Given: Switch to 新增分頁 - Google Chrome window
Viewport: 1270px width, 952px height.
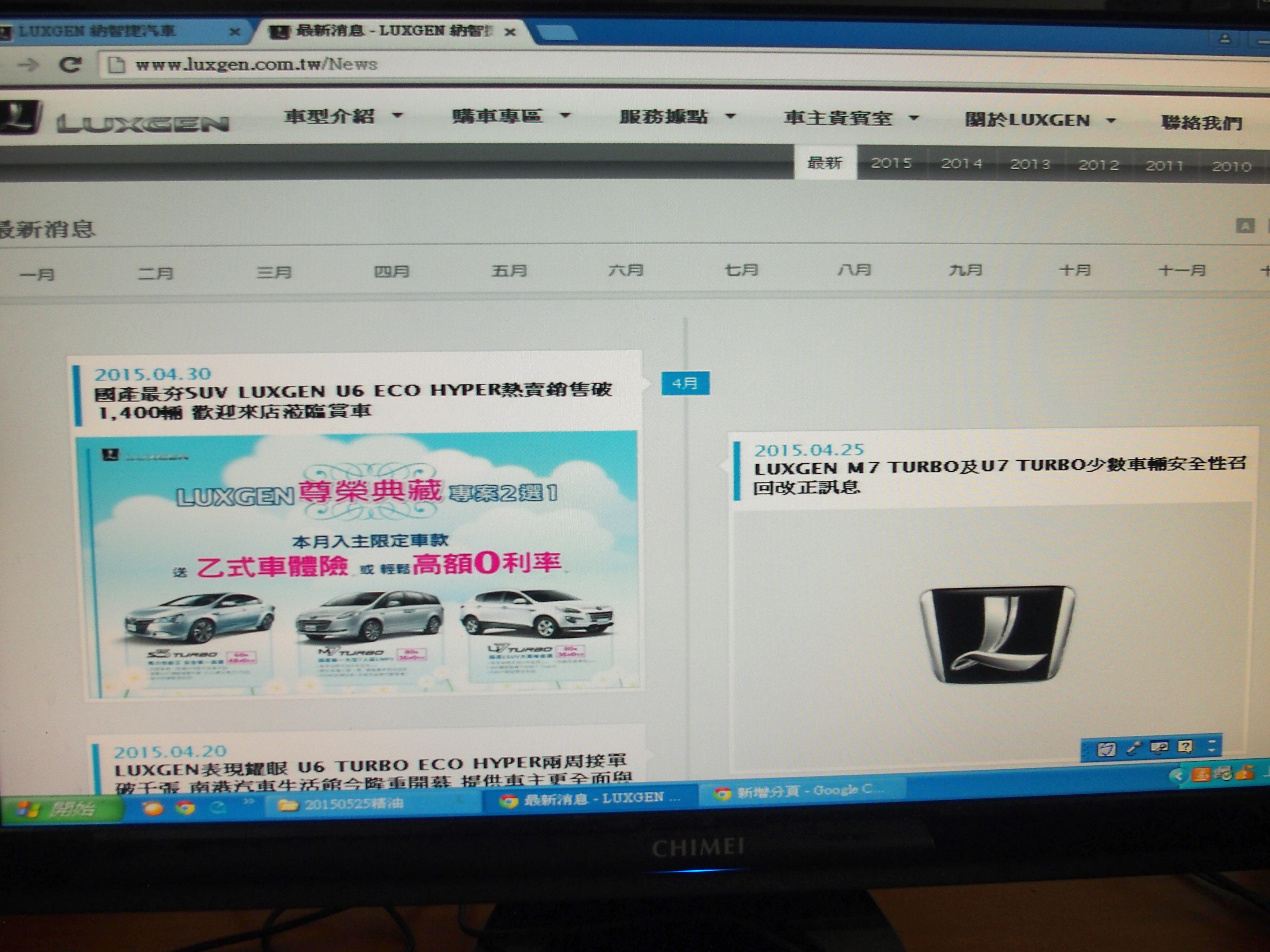Looking at the screenshot, I should (801, 791).
